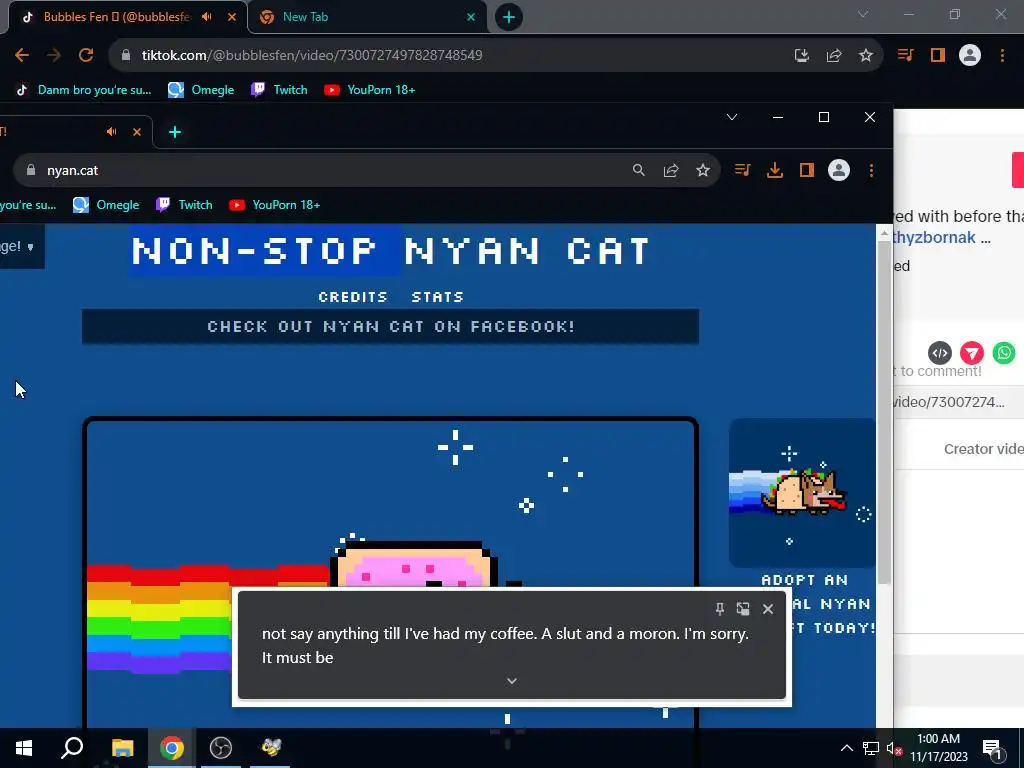Open the STATS link
This screenshot has width=1024, height=768.
(x=438, y=297)
